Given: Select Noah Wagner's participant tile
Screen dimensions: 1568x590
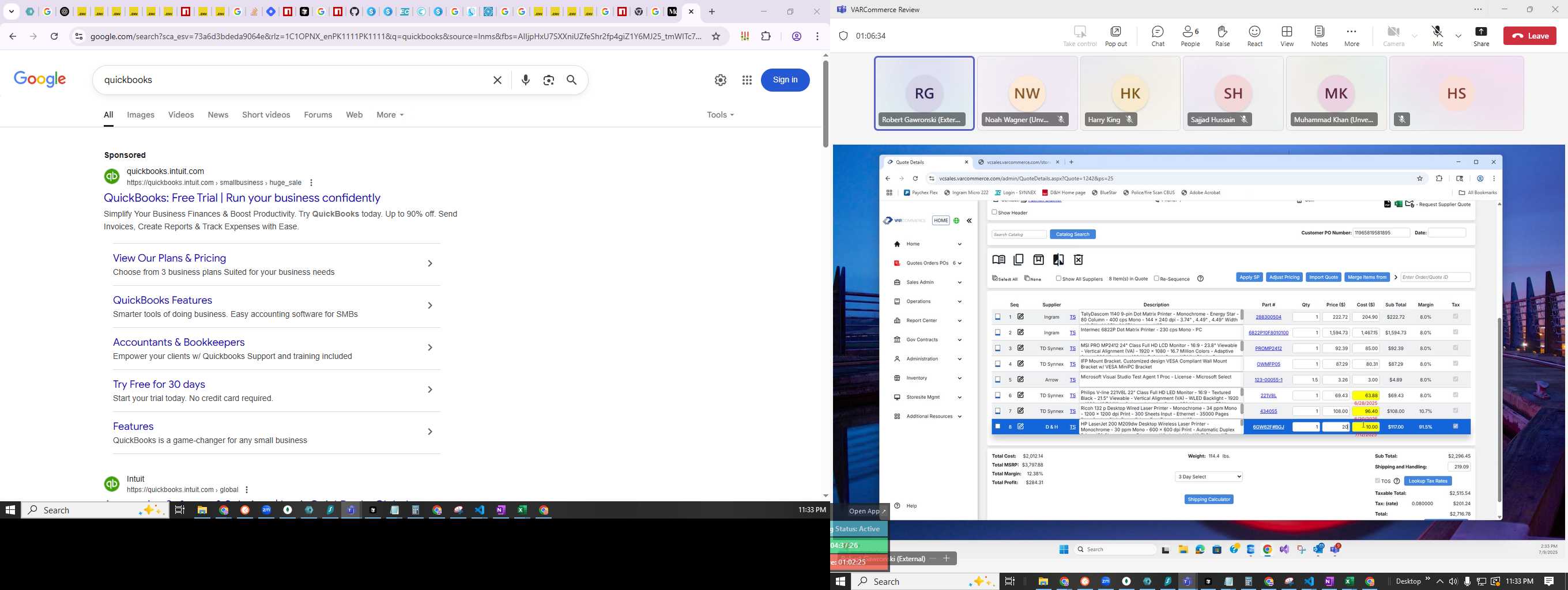Looking at the screenshot, I should coord(1027,93).
